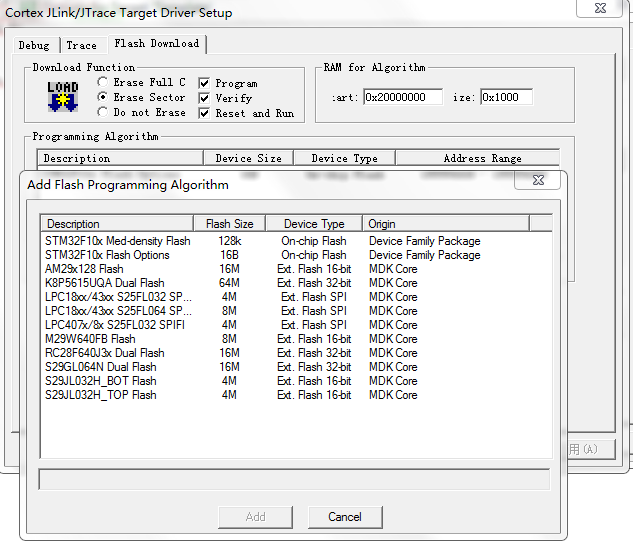
Task: Click the 64M flash size cell
Action: (229, 283)
